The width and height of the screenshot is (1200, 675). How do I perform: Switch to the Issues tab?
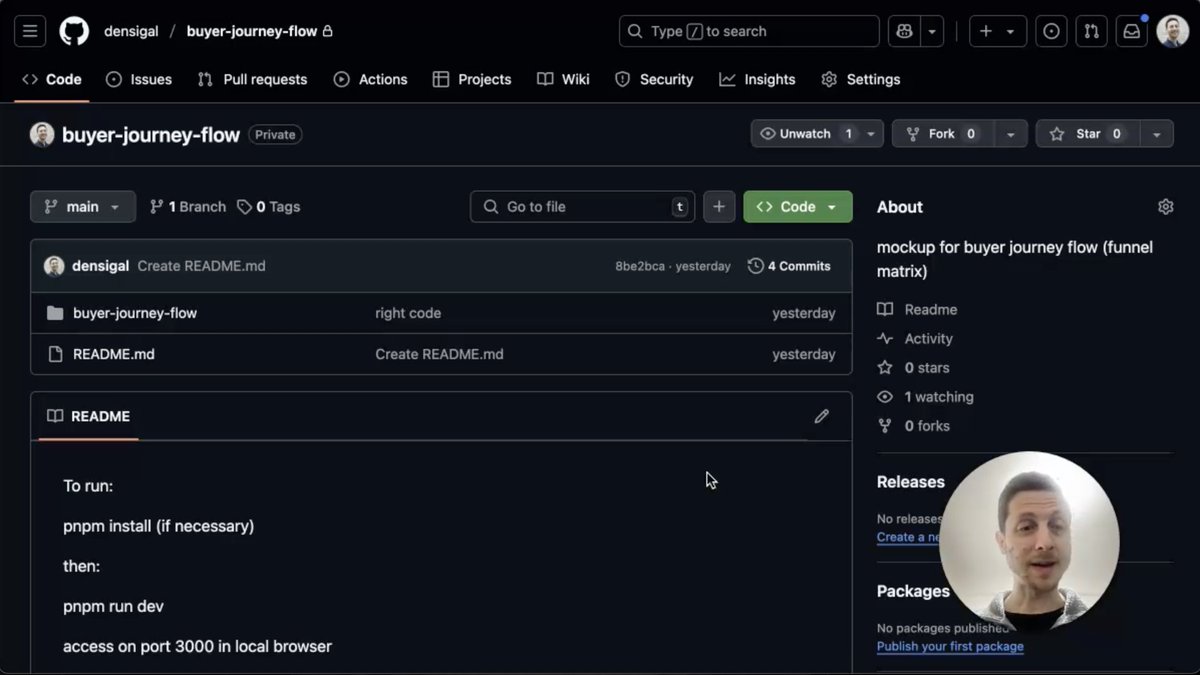pos(139,79)
